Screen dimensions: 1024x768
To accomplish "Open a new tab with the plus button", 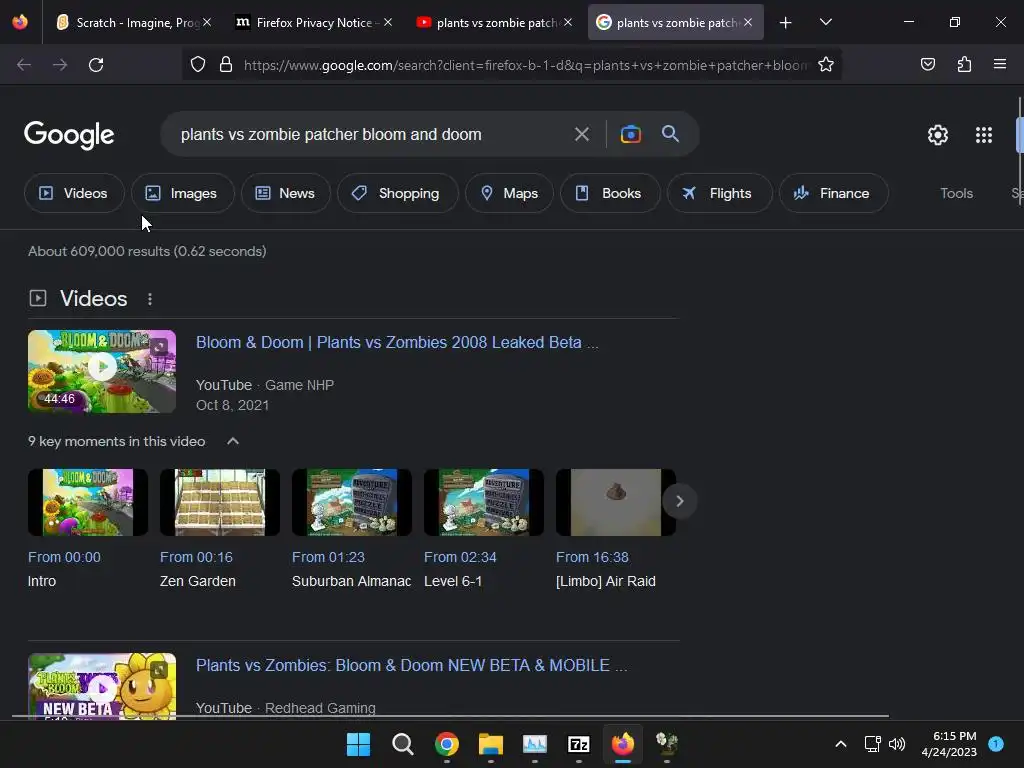I will click(x=785, y=23).
